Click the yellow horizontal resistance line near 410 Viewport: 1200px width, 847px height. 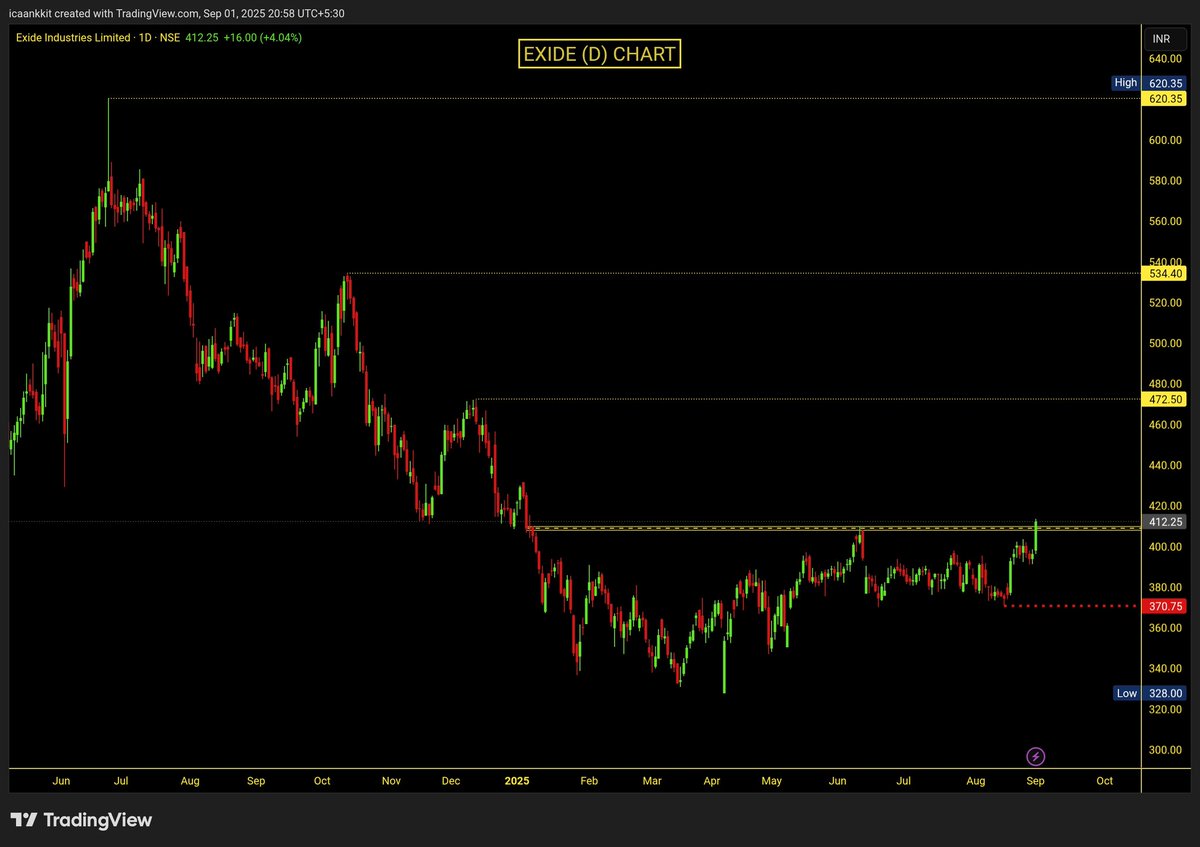coord(832,528)
